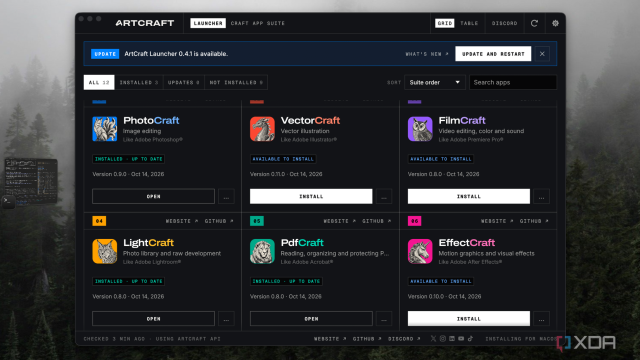Viewport: 640px width, 360px height.
Task: Select the Launcher tab
Action: coord(208,23)
